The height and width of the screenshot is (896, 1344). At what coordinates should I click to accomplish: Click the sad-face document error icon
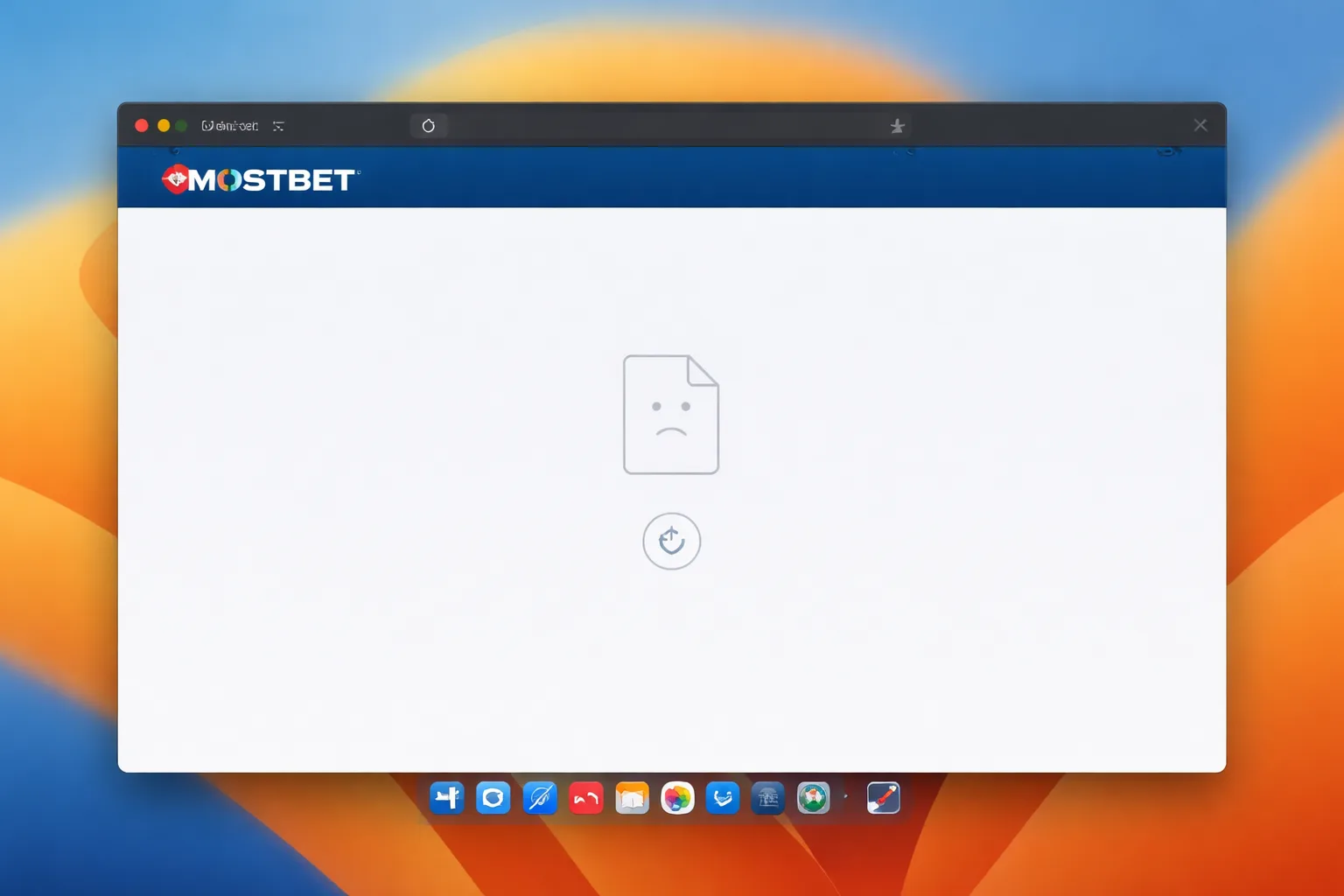pos(671,414)
